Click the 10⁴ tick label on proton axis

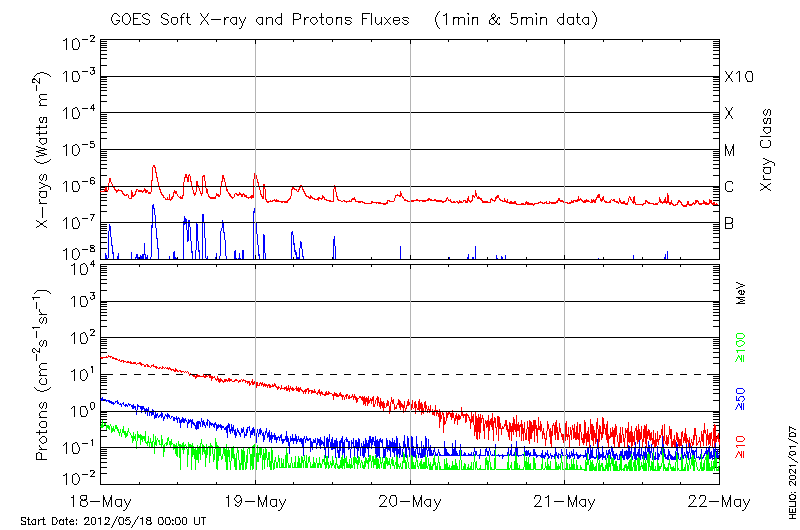click(81, 266)
